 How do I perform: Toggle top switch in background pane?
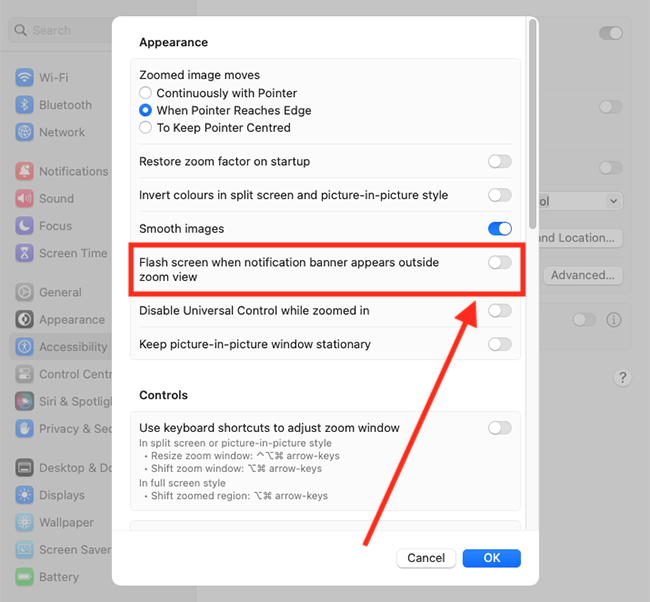611,33
